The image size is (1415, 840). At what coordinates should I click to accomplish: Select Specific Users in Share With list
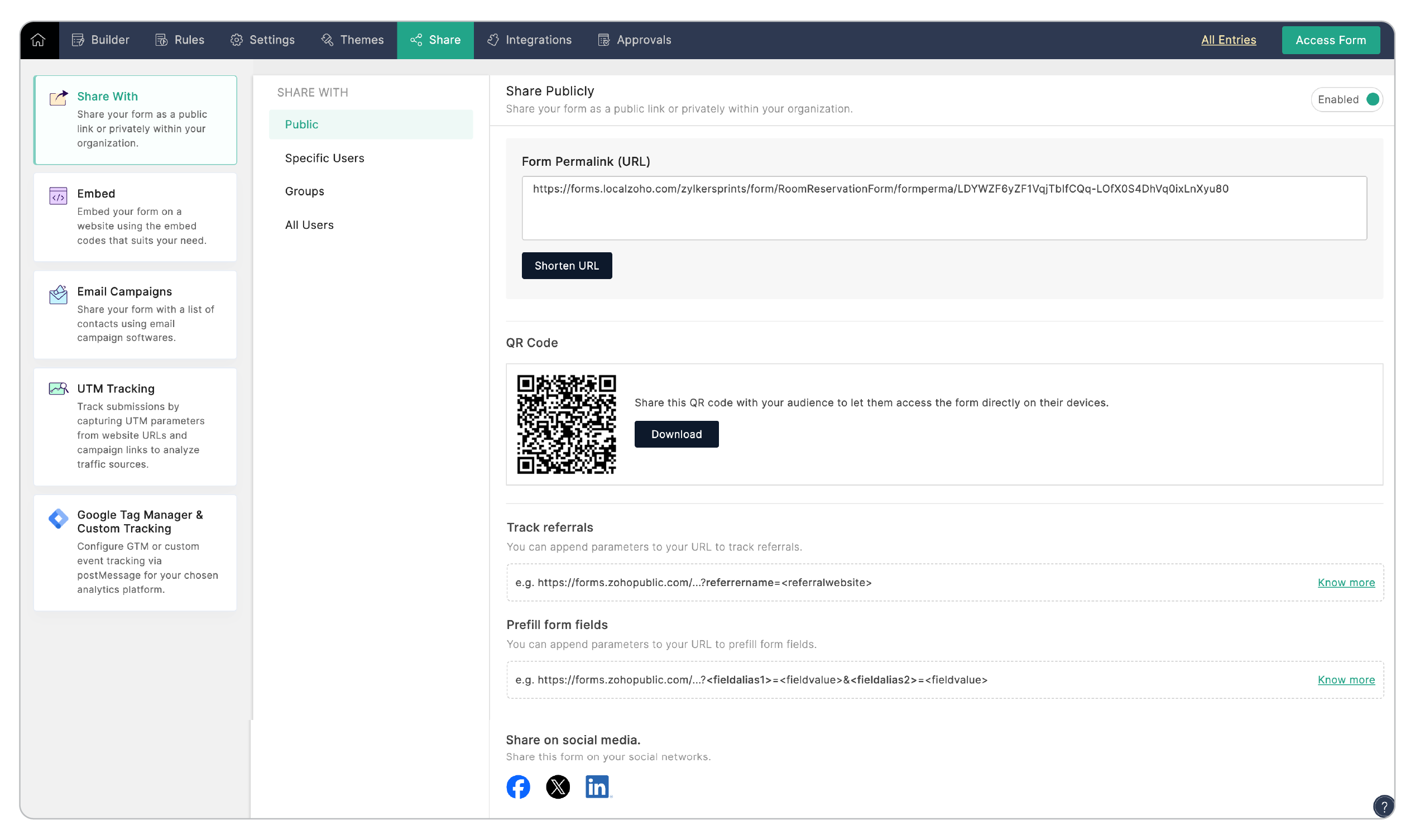tap(324, 159)
